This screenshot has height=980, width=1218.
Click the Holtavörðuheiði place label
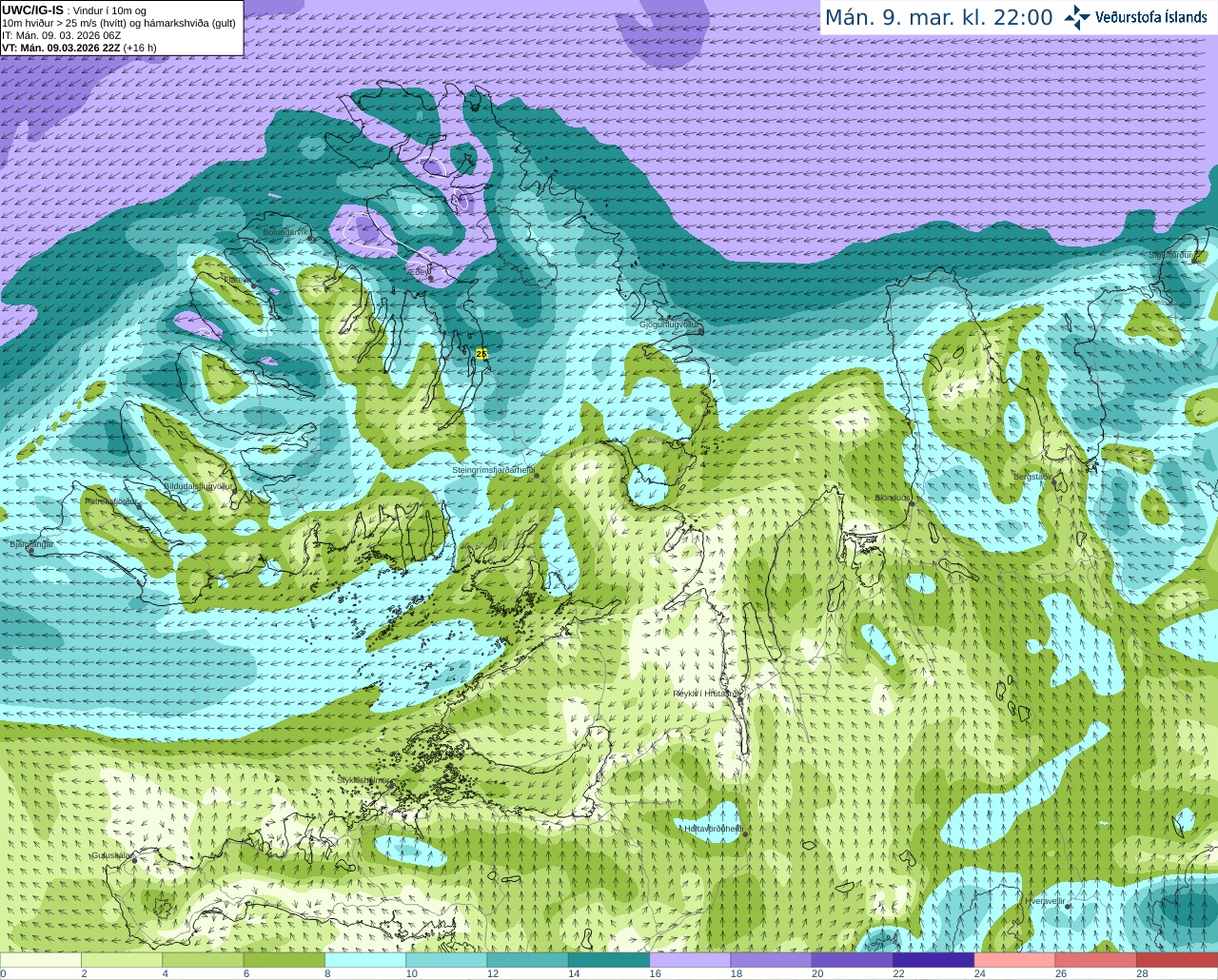click(x=713, y=829)
